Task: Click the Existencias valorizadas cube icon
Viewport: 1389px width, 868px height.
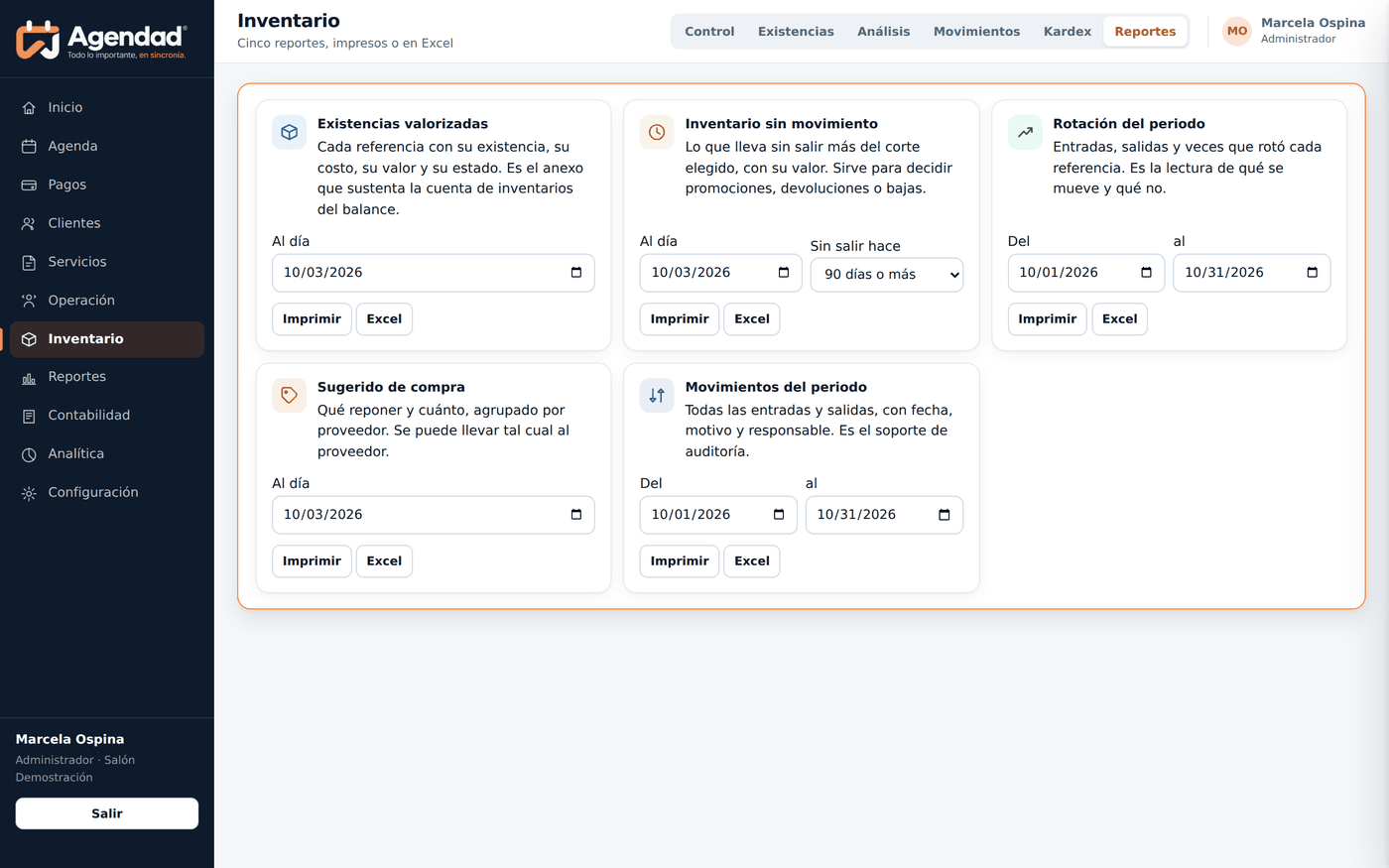Action: coord(289,132)
